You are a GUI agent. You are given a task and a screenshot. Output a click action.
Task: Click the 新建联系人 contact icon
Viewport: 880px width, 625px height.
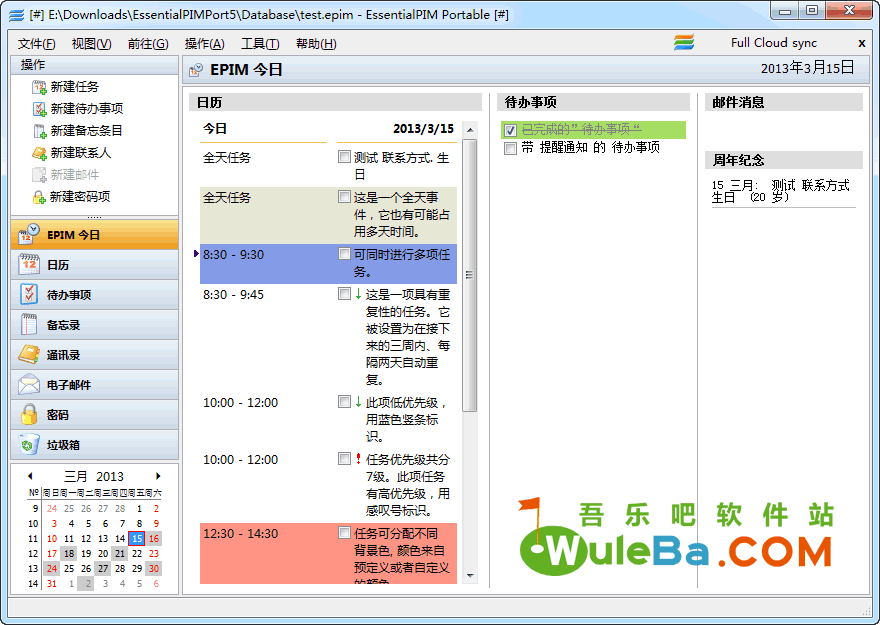(39, 153)
